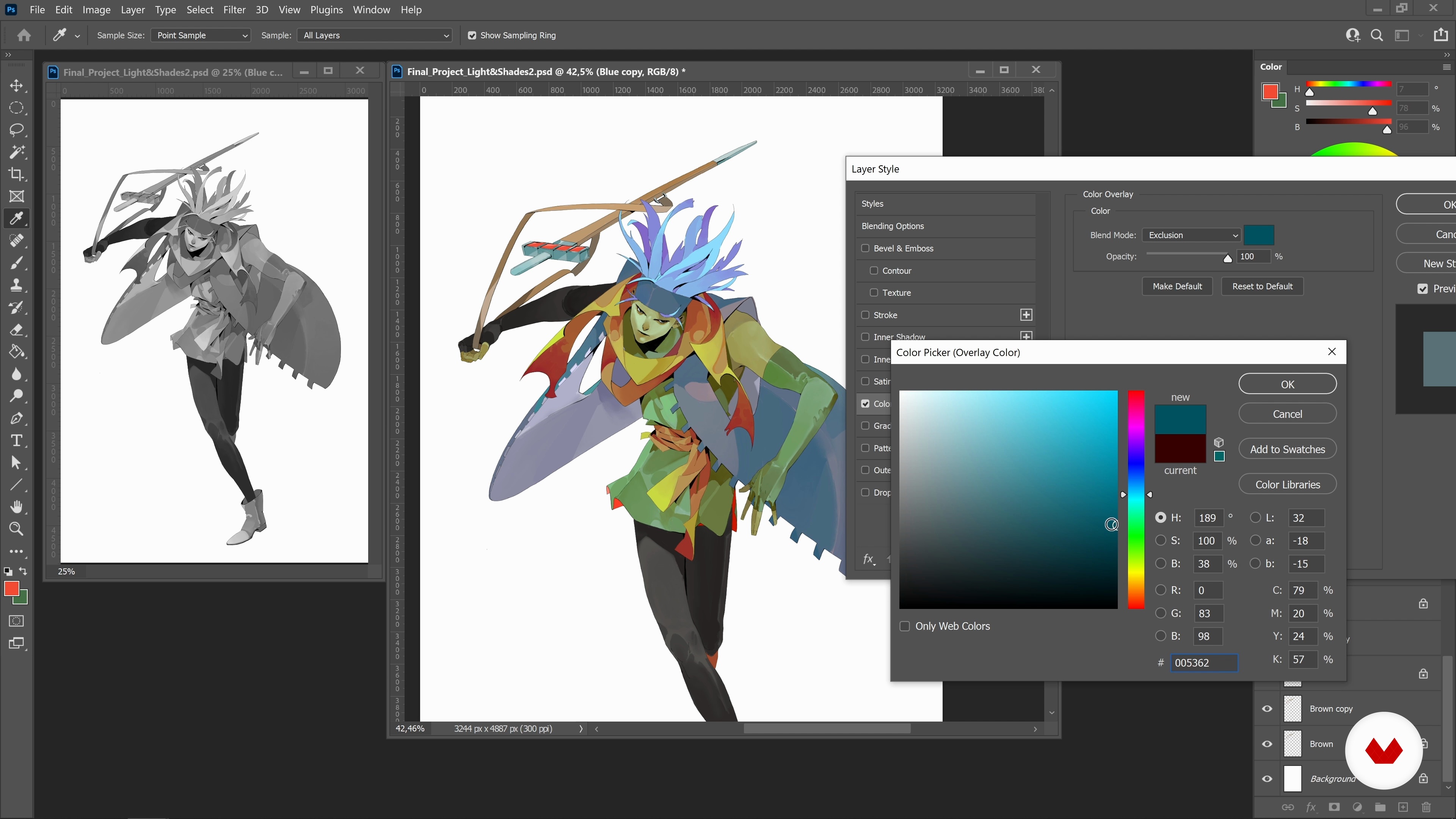This screenshot has height=819, width=1456.
Task: Select the S saturation radio button
Action: [x=1160, y=540]
